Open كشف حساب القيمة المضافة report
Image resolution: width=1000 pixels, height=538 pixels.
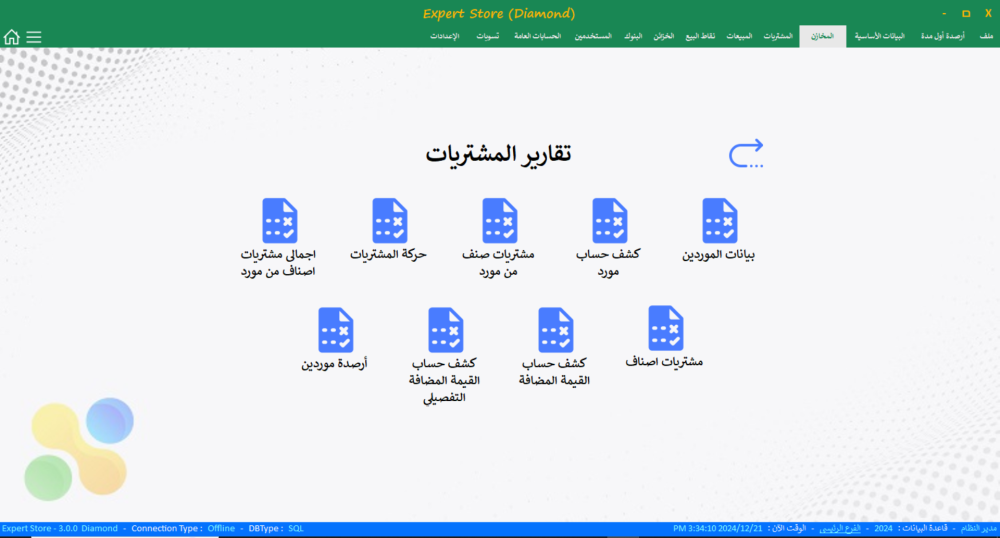click(x=555, y=330)
